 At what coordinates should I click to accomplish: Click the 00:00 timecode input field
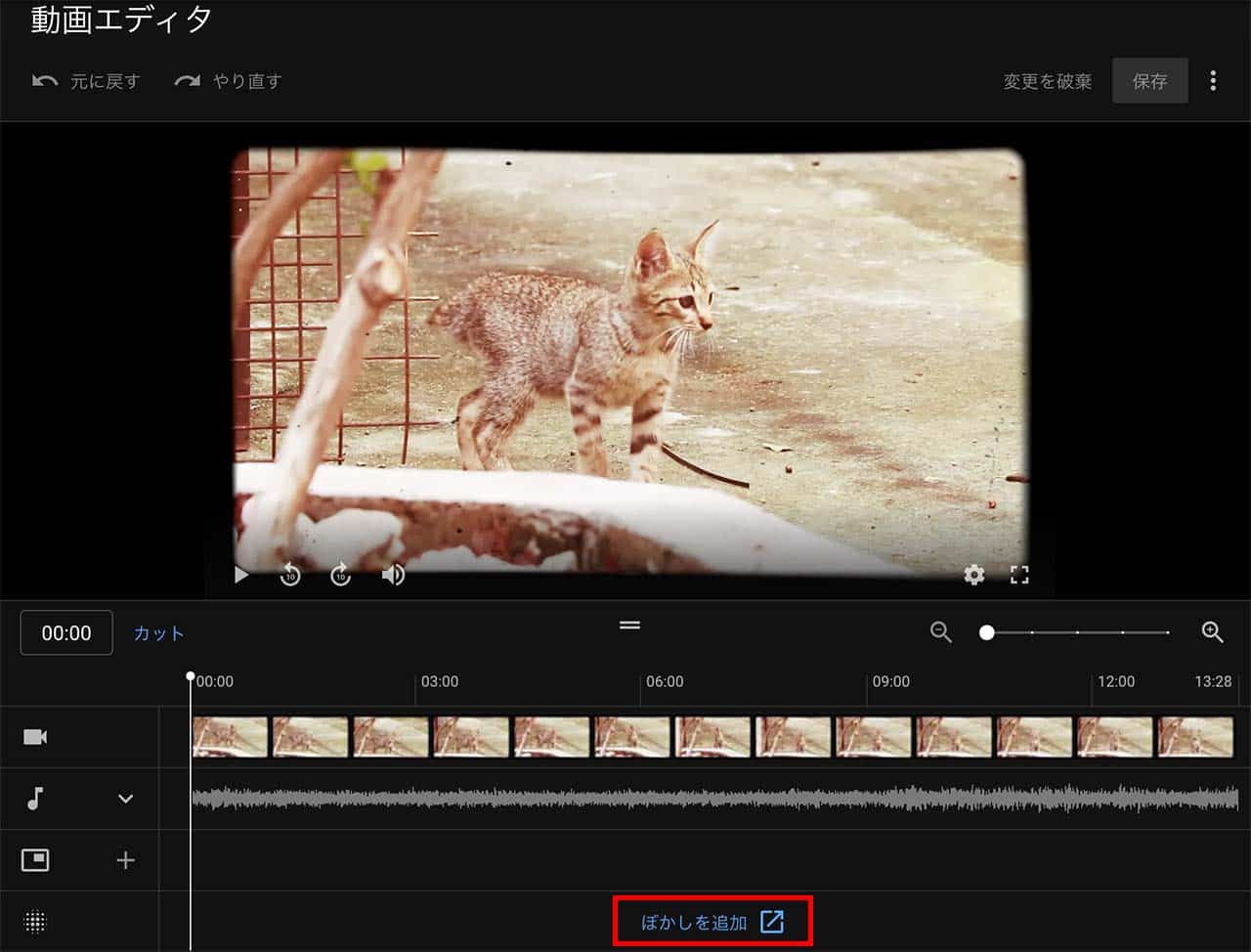pos(66,633)
